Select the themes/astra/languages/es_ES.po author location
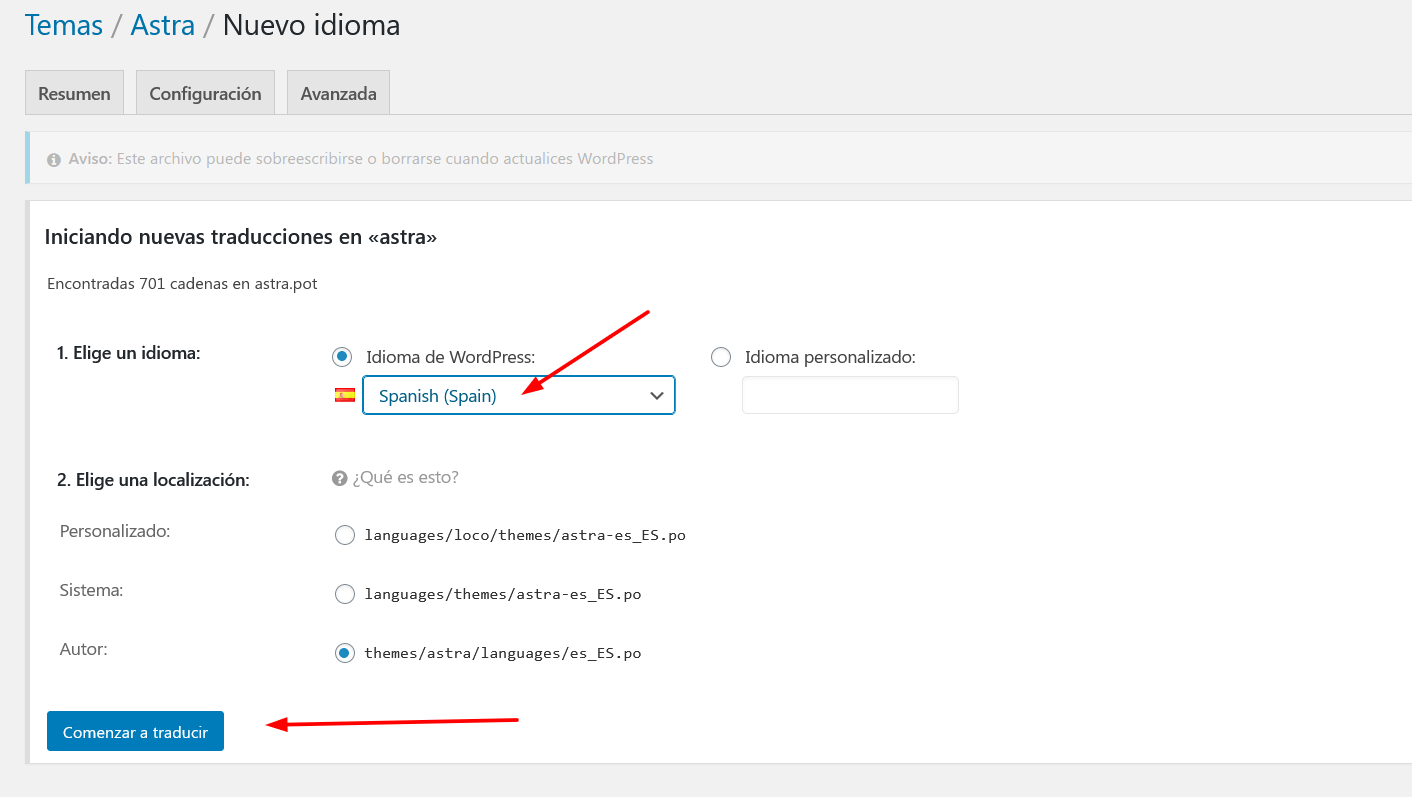Screen dimensions: 1412x797 click(345, 653)
